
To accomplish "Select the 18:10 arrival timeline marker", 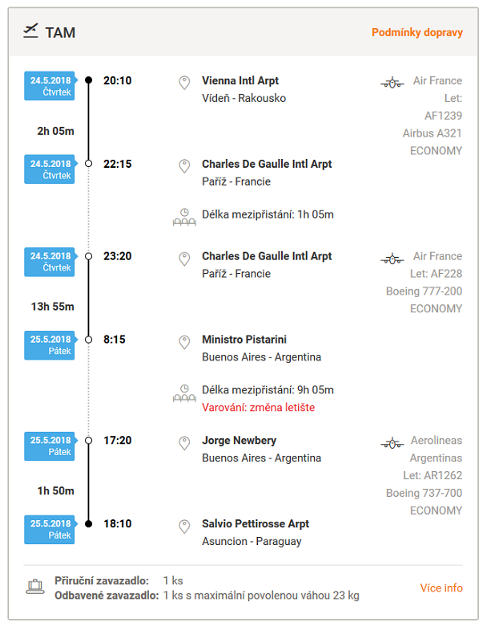I will [x=89, y=523].
